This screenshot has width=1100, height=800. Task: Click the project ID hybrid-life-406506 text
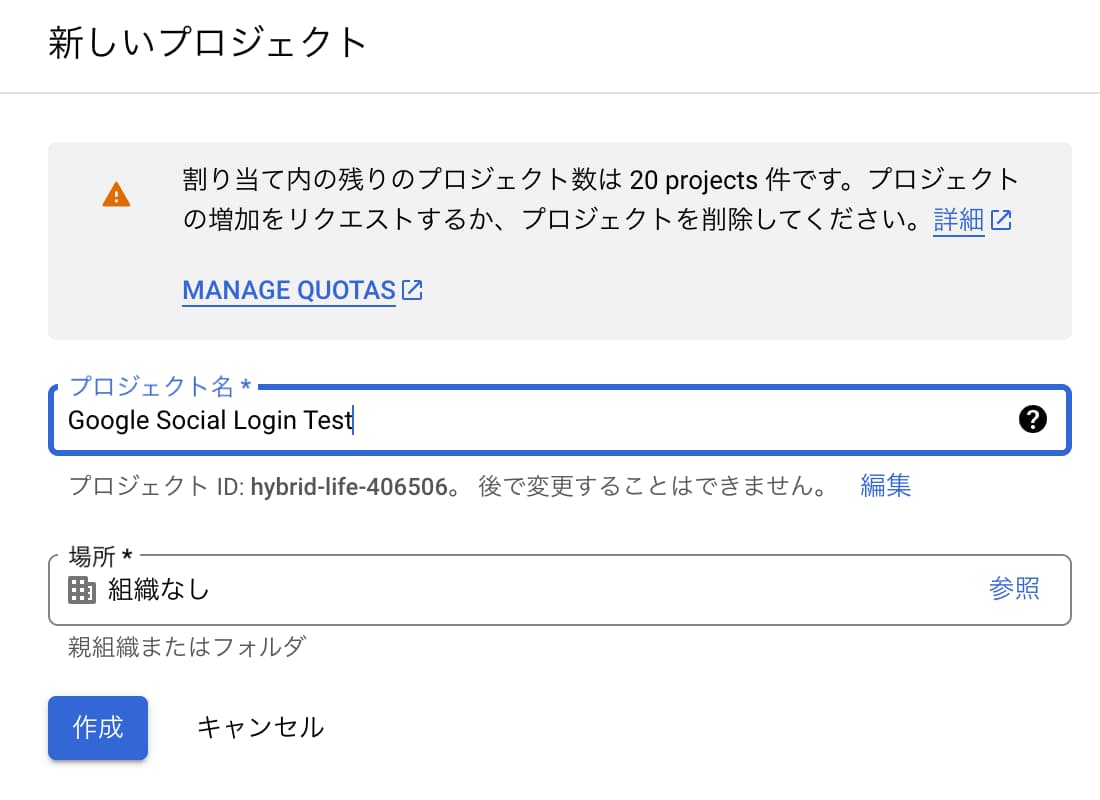pos(349,486)
